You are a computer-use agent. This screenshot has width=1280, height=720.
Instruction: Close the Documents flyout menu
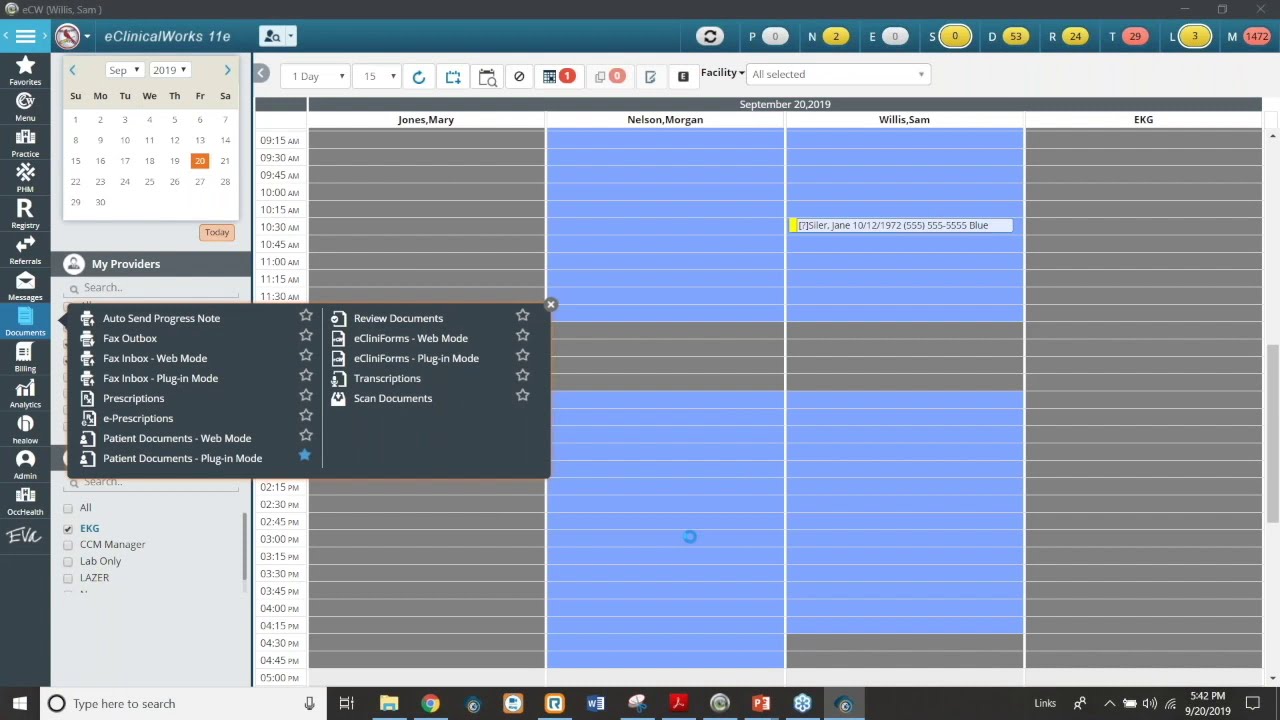tap(550, 304)
